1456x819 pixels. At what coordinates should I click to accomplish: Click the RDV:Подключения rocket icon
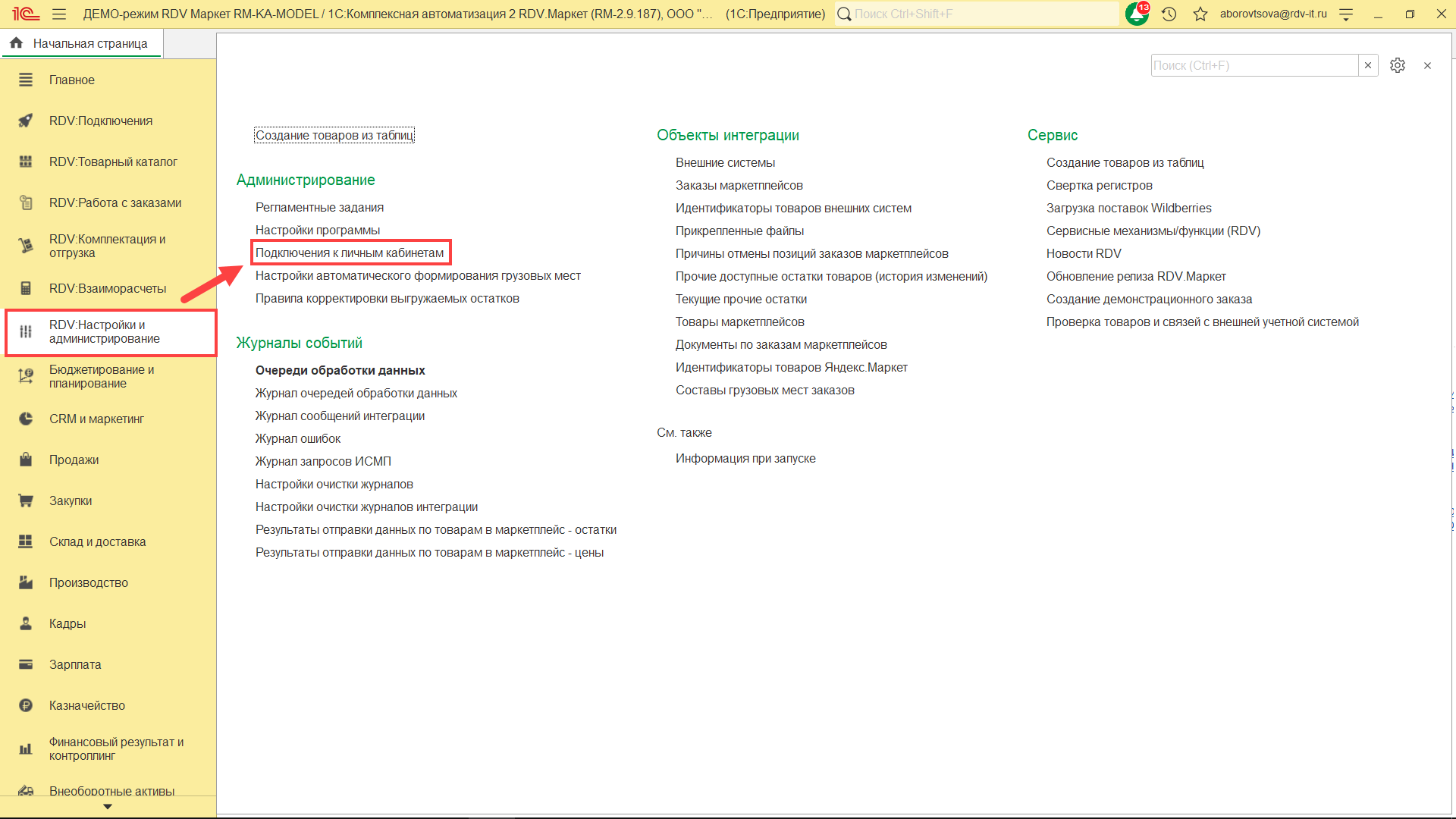pyautogui.click(x=26, y=121)
